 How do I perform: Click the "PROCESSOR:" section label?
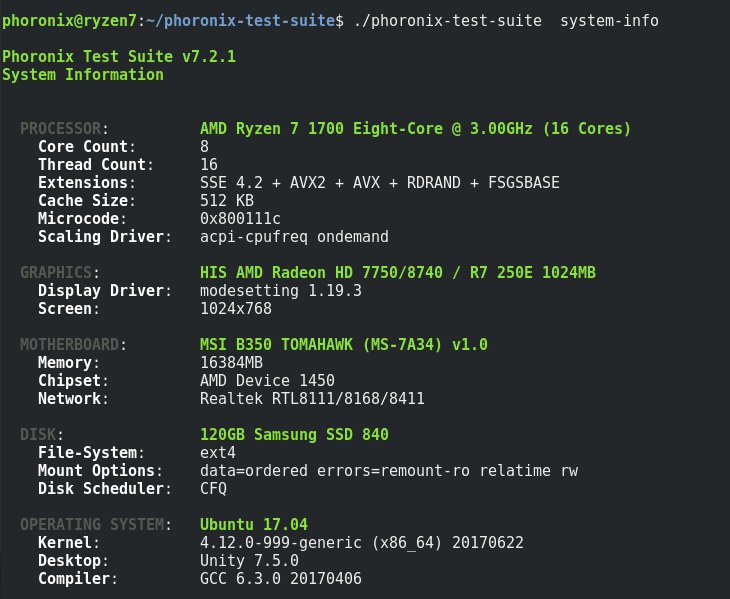64,128
